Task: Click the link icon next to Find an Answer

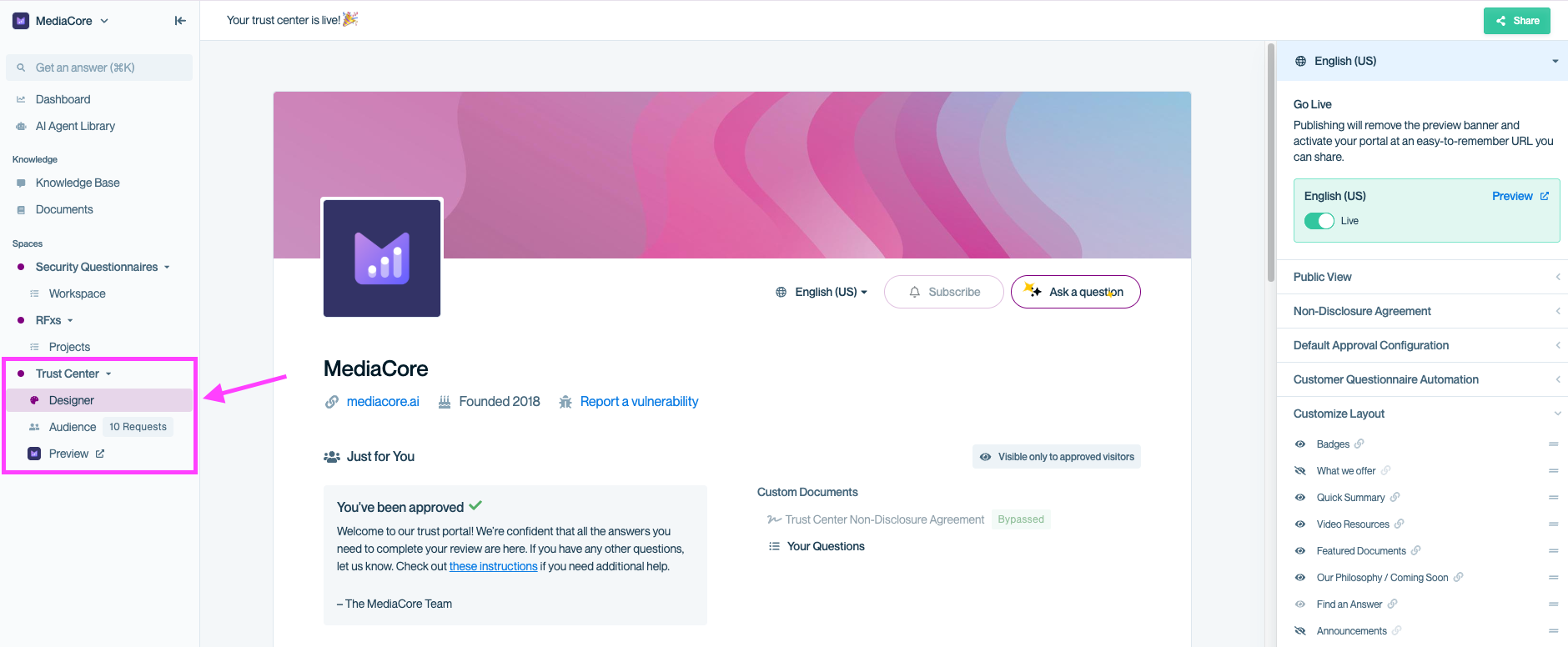Action: pos(1392,604)
